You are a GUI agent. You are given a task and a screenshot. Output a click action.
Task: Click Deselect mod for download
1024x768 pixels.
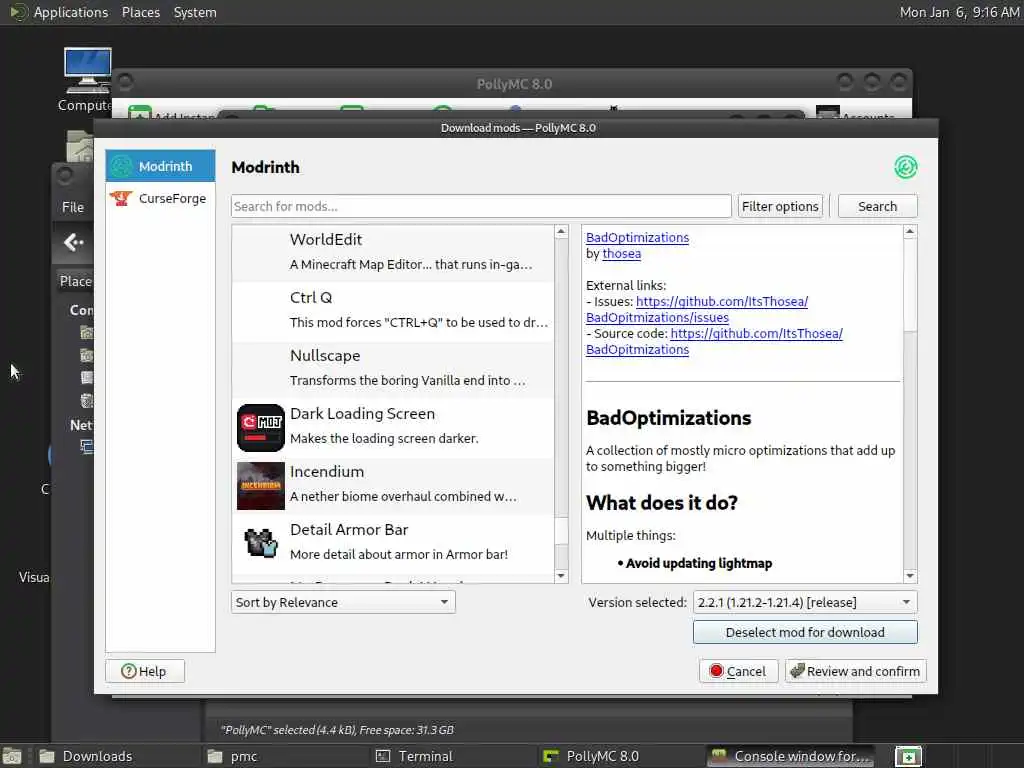point(805,632)
